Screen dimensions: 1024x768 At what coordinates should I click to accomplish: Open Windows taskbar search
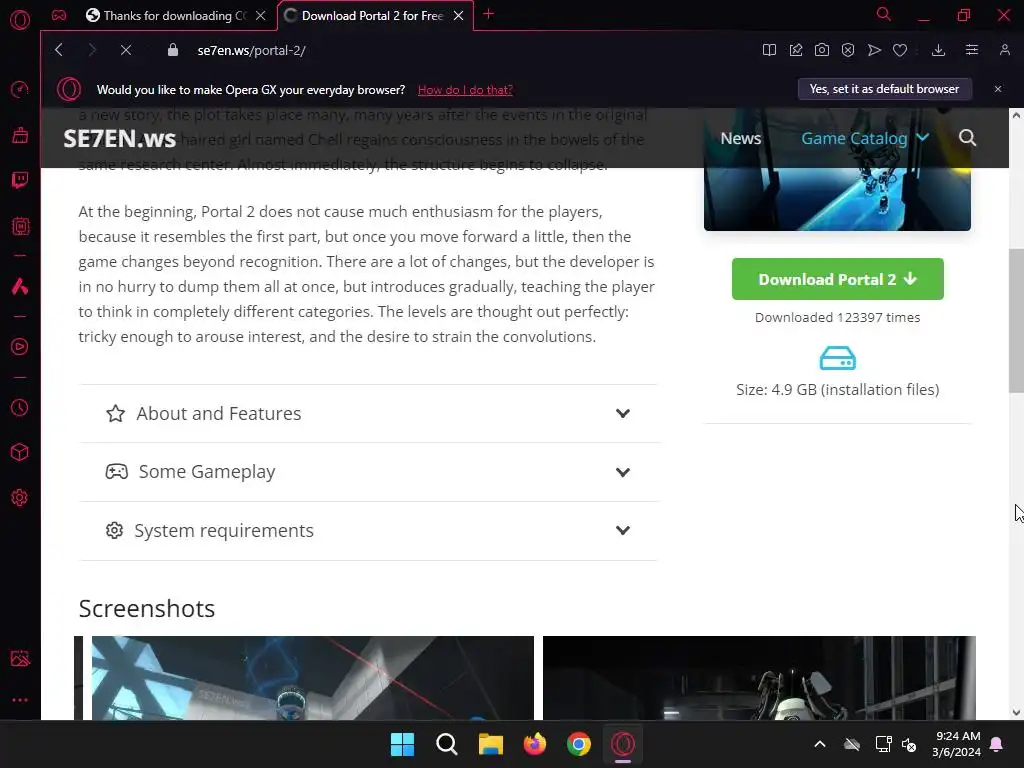pyautogui.click(x=447, y=744)
